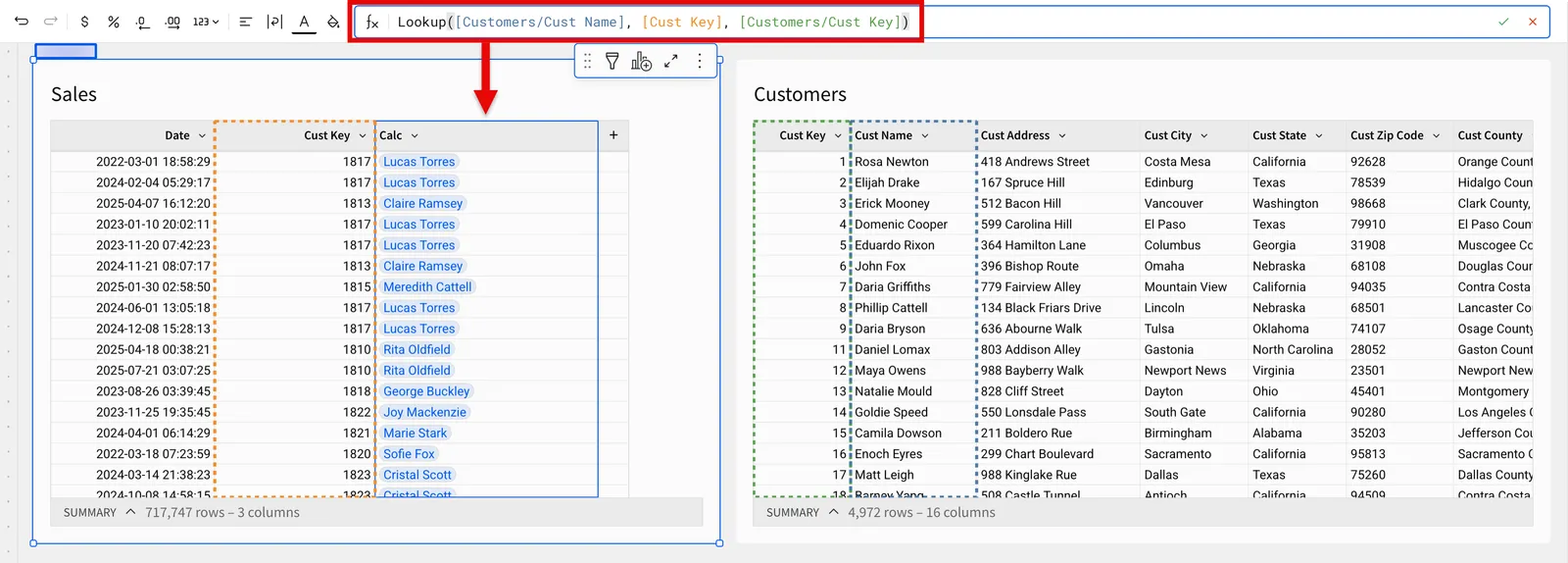Click the 4,972 rows summary text

tap(921, 512)
